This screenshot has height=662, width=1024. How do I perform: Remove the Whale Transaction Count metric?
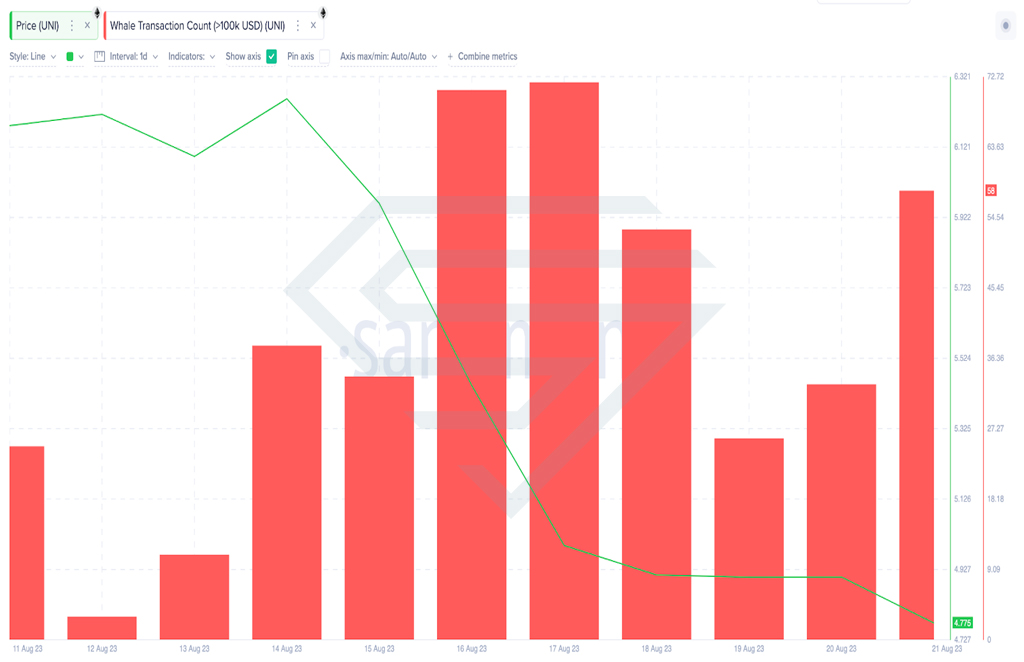pyautogui.click(x=313, y=25)
